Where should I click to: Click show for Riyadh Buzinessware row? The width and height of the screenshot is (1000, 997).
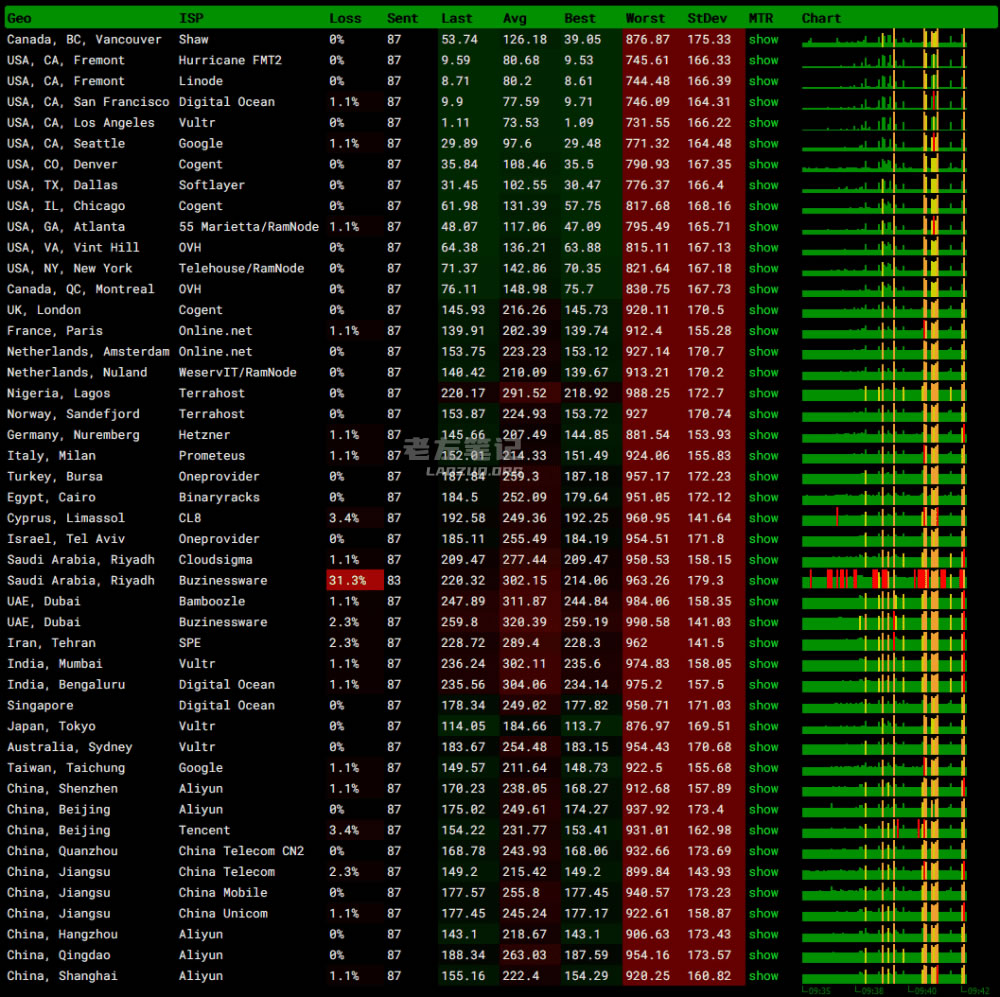tap(763, 580)
